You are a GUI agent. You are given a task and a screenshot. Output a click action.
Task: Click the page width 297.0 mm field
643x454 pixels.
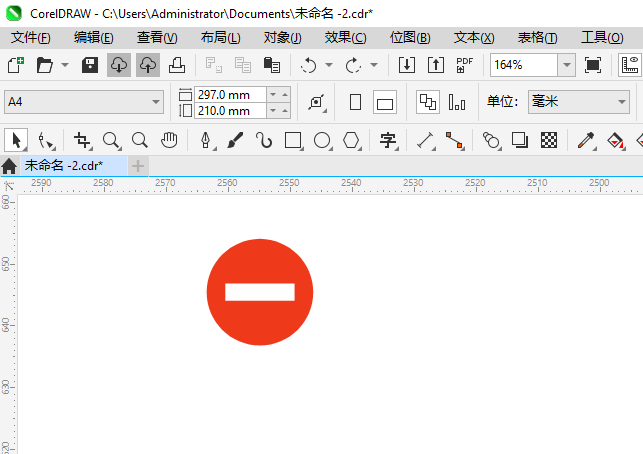[230, 95]
